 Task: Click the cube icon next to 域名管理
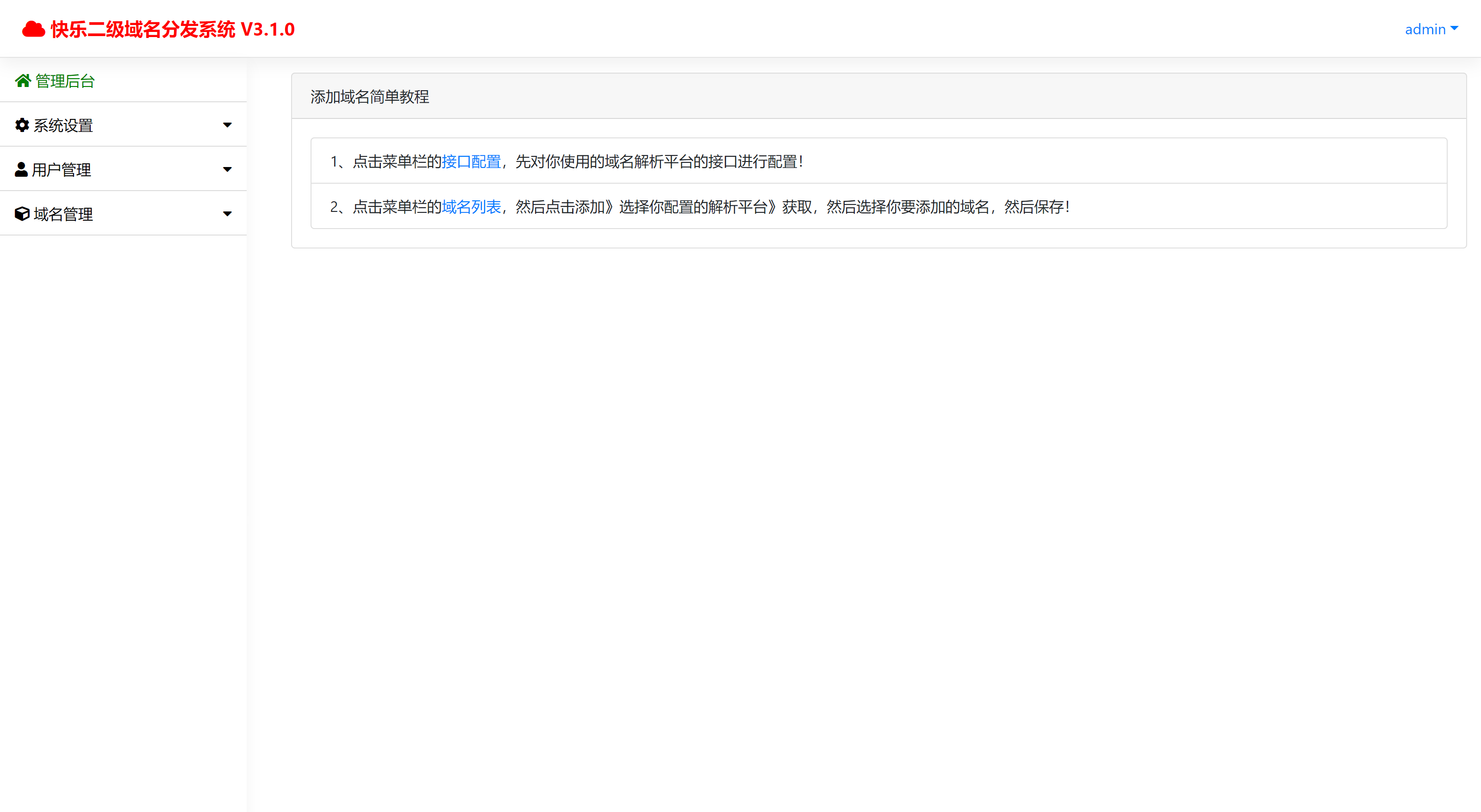22,213
